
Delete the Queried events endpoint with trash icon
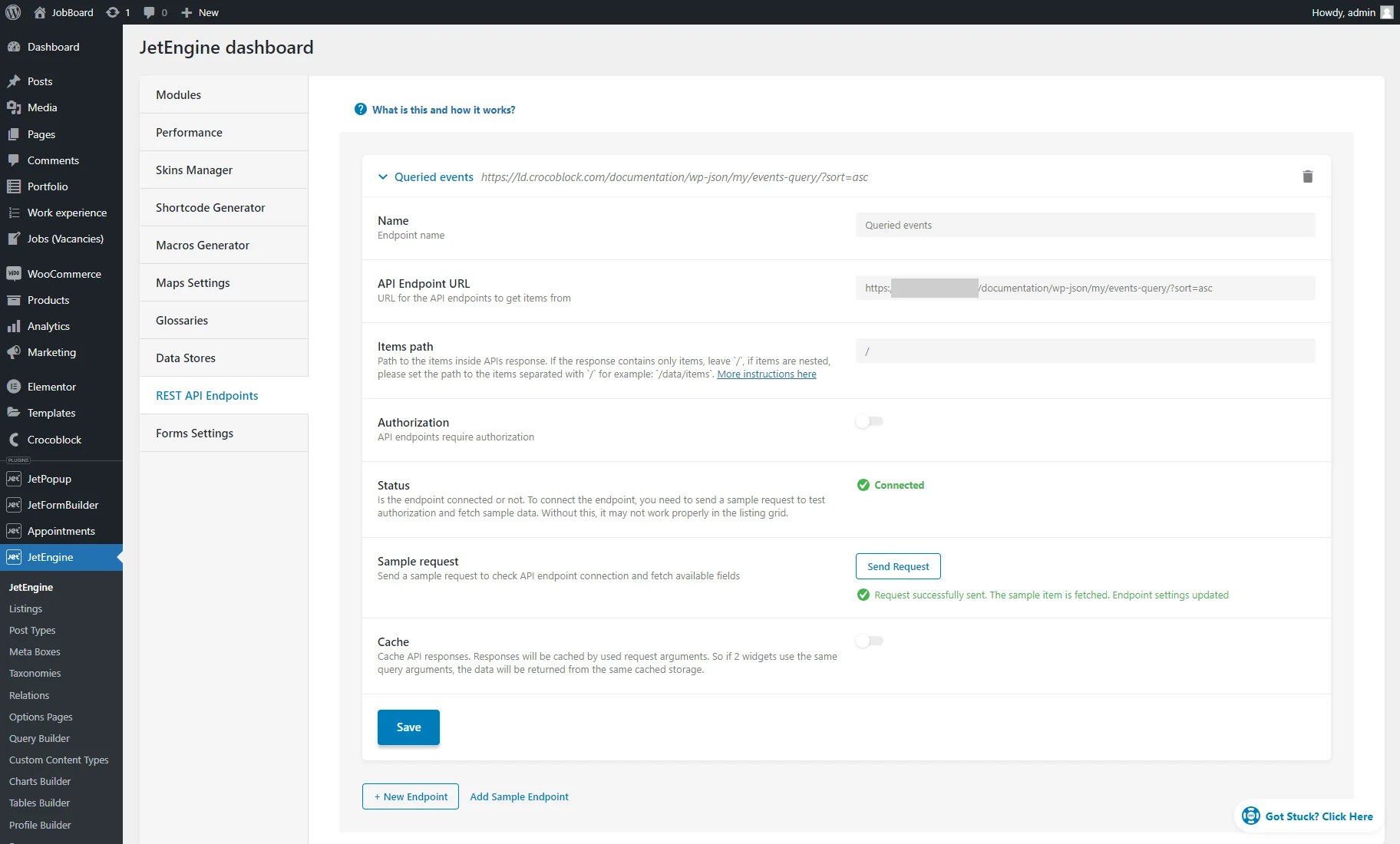click(1308, 176)
